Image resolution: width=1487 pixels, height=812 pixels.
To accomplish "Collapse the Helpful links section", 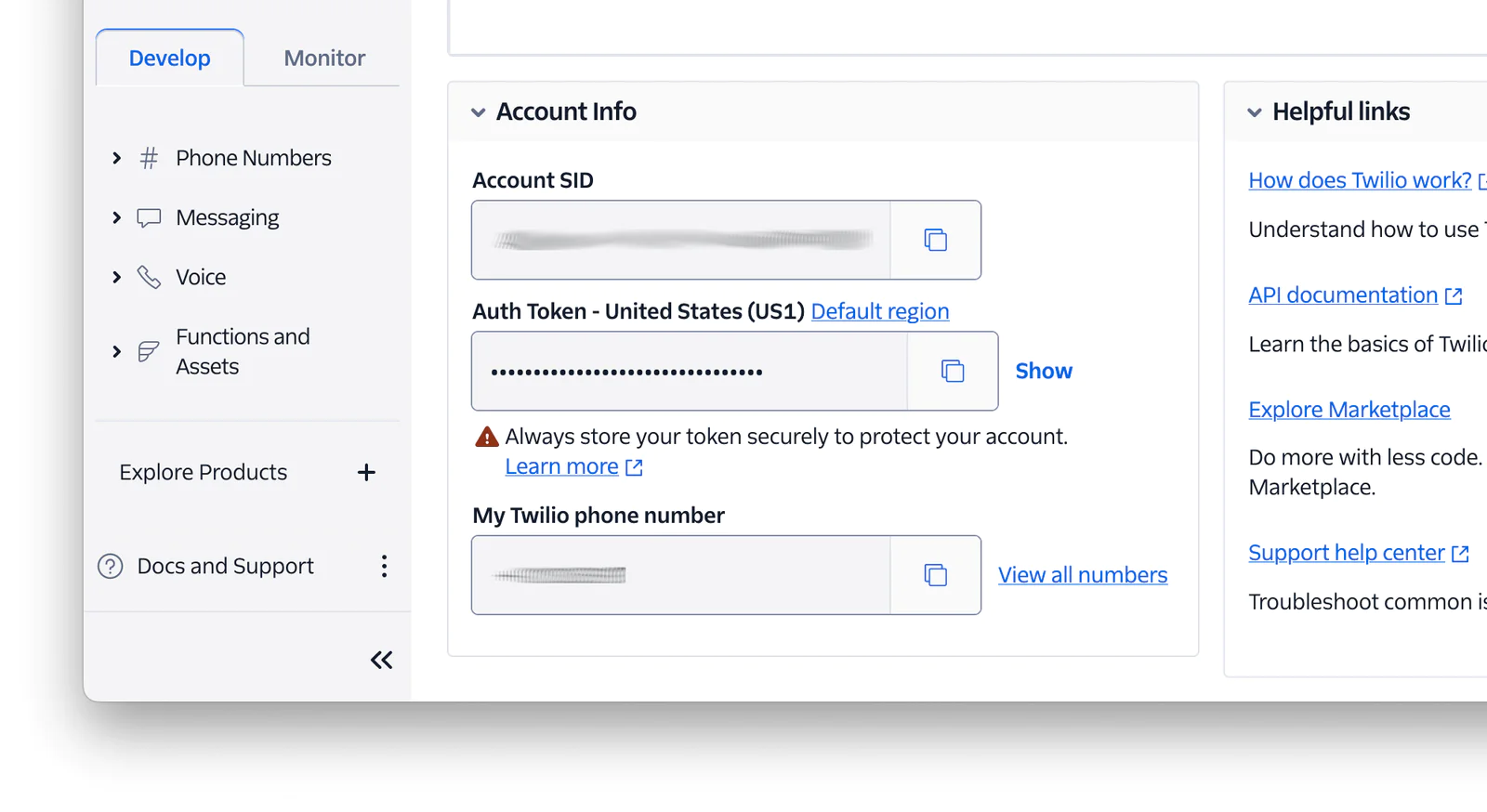I will tap(1255, 112).
